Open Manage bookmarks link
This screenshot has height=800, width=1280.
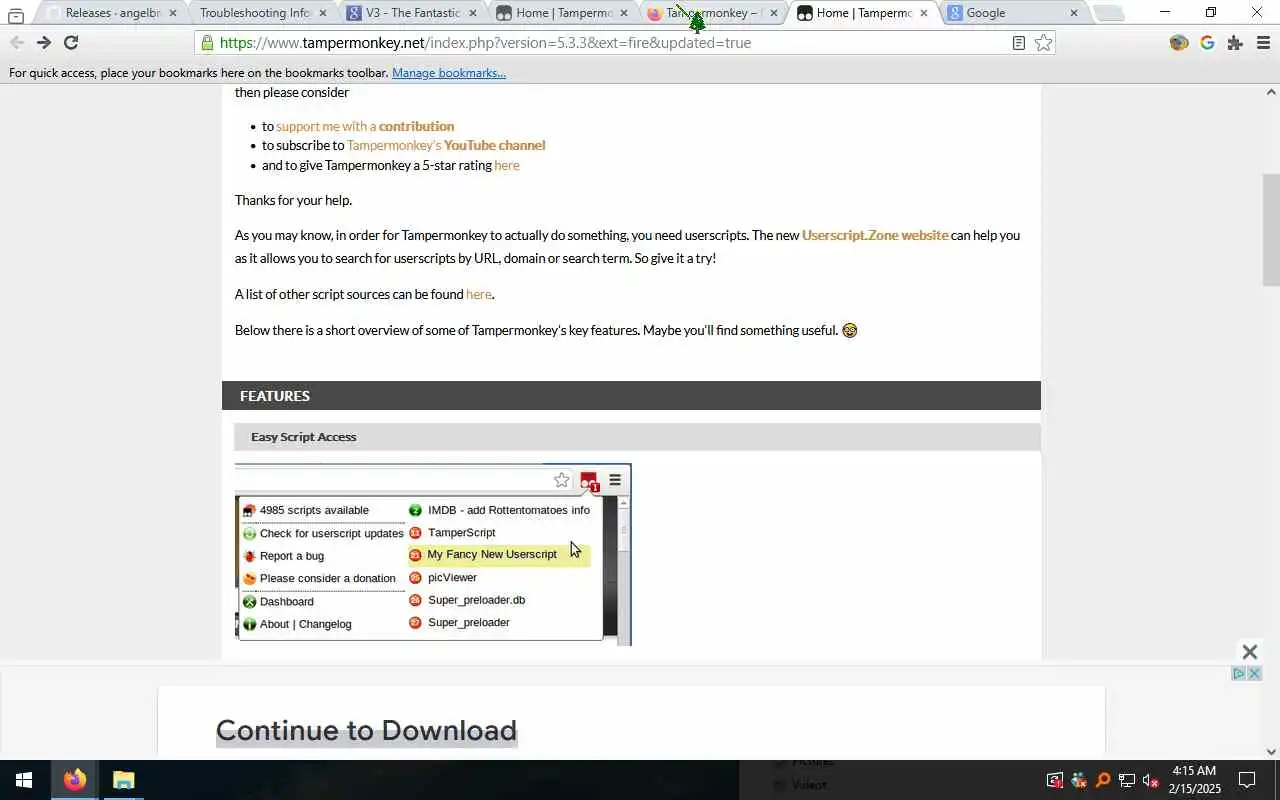point(449,73)
